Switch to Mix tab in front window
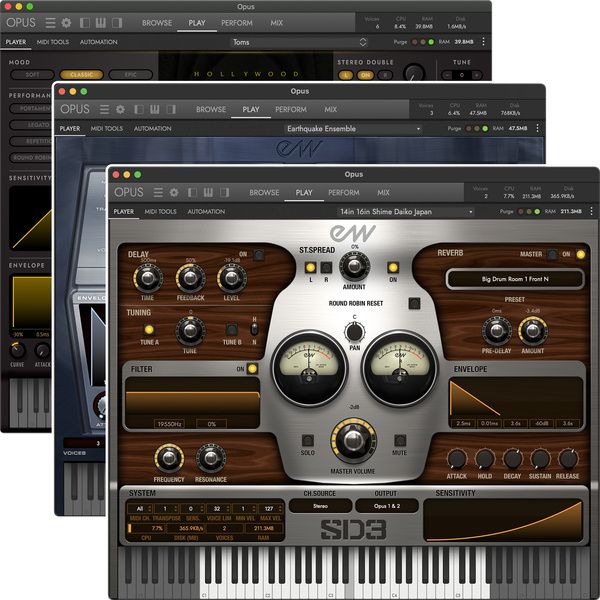 point(383,192)
